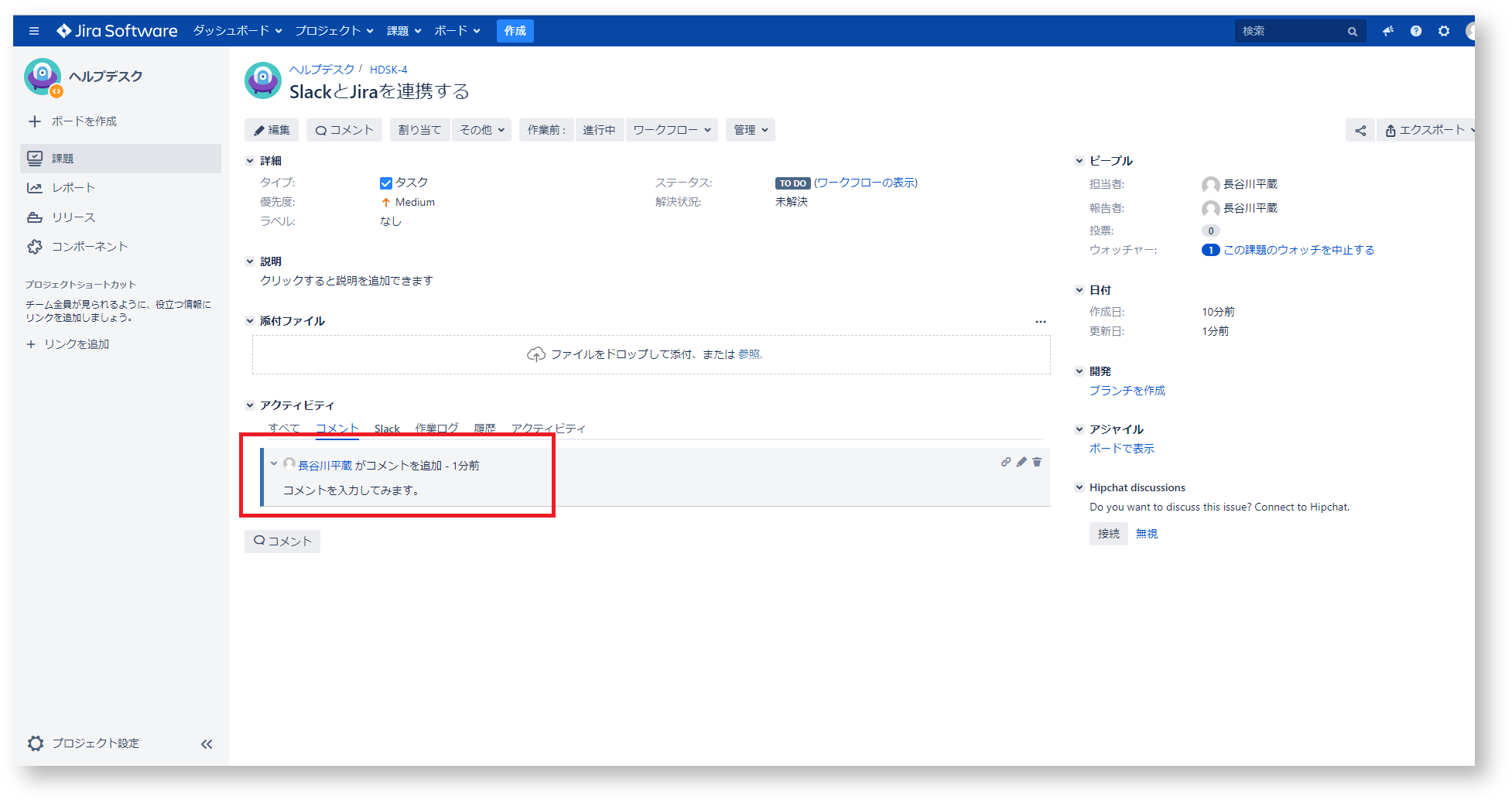This screenshot has height=803, width=1512.
Task: Click the ボードで表示 link
Action: pos(1122,449)
